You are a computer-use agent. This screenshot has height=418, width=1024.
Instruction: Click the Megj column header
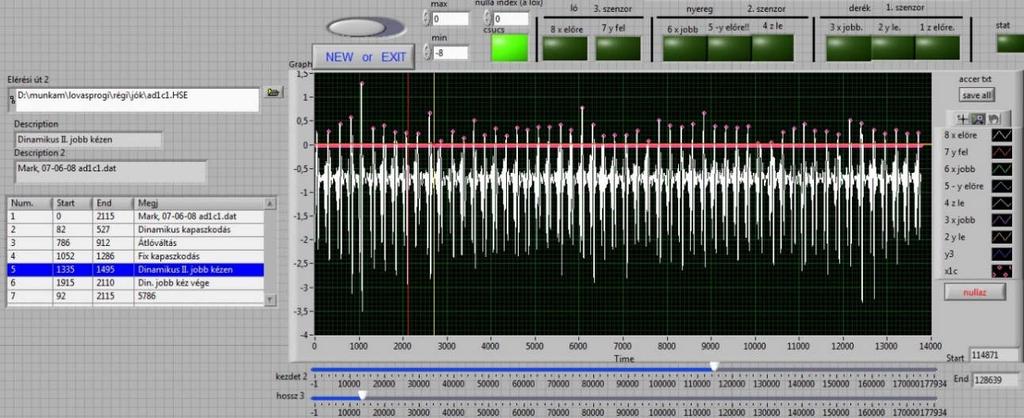click(199, 203)
